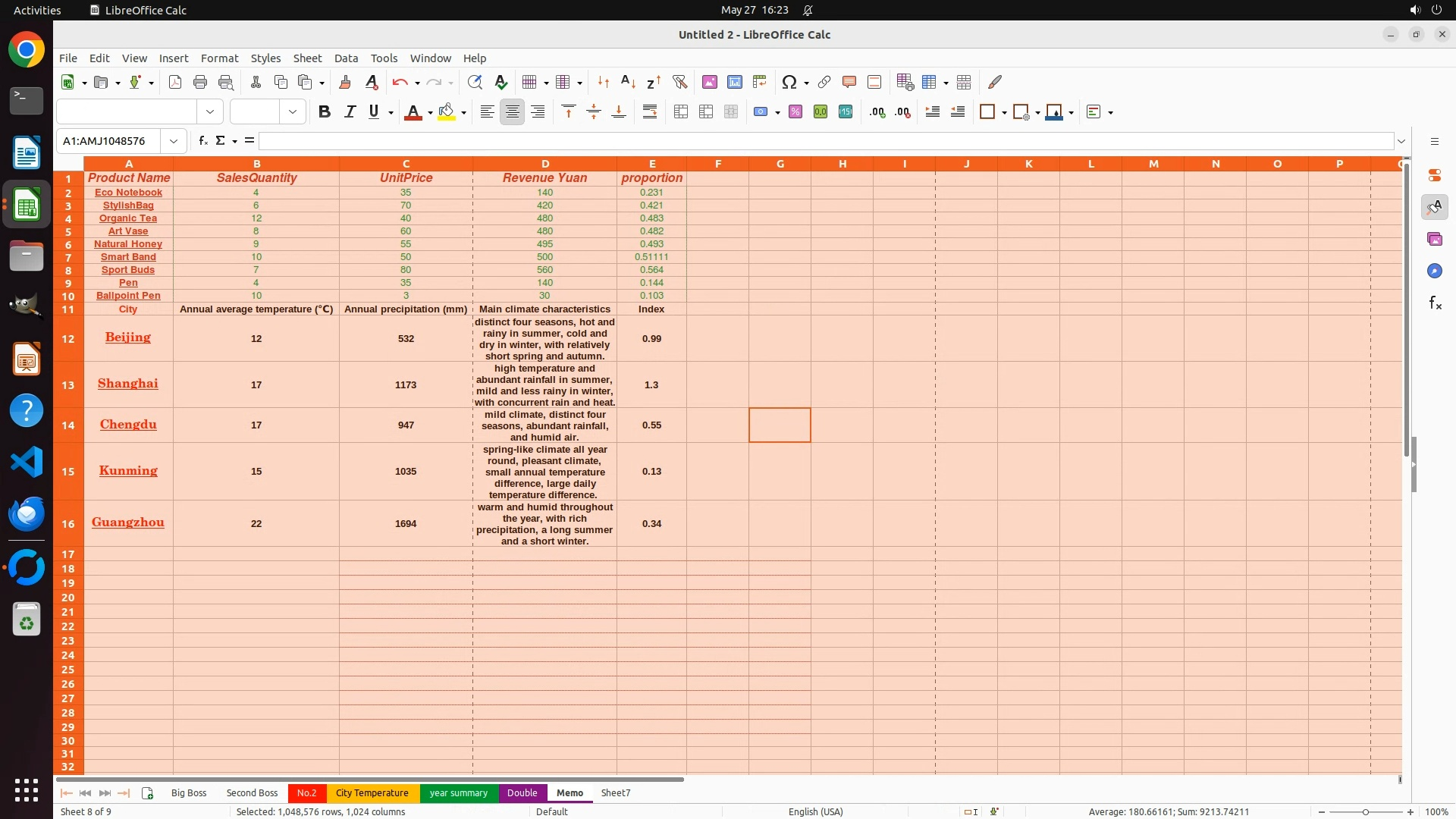The width and height of the screenshot is (1456, 819).
Task: Open Background Color dropdown arrow
Action: coord(463,113)
